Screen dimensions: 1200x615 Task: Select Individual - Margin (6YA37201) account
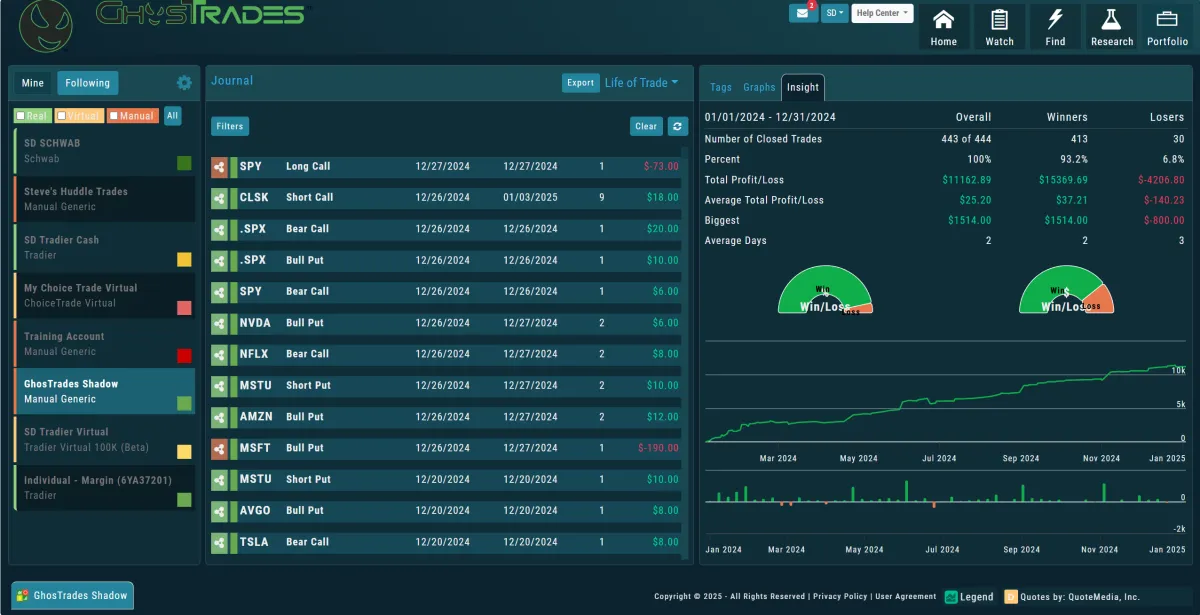[103, 487]
